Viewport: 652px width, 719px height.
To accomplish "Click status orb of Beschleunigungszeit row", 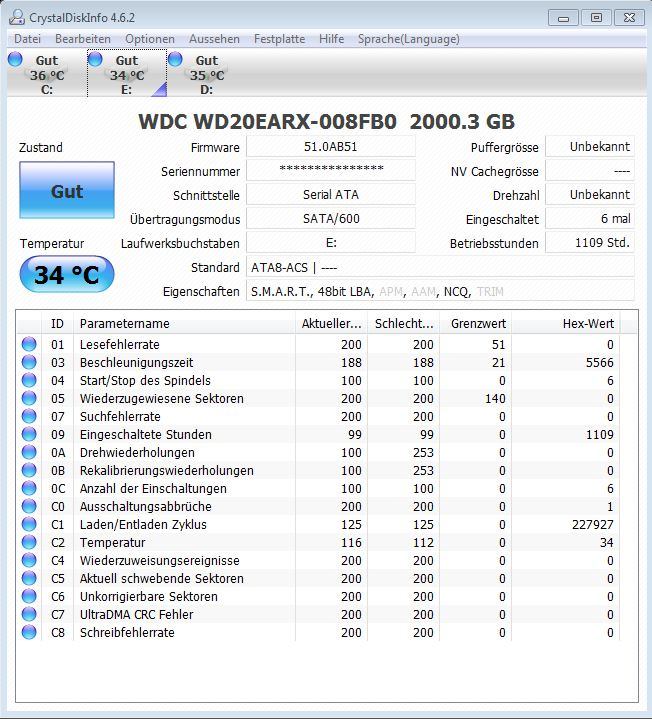I will point(29,362).
